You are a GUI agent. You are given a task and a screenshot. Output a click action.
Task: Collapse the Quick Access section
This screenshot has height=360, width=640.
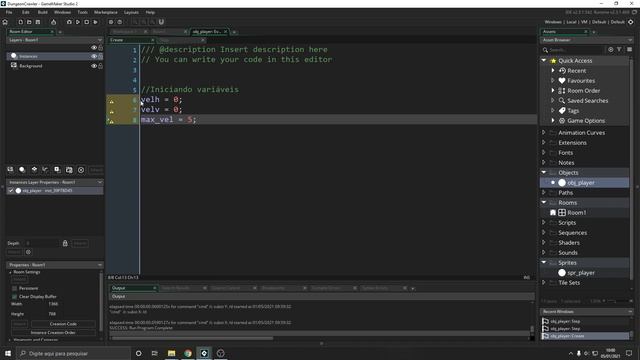(x=544, y=60)
